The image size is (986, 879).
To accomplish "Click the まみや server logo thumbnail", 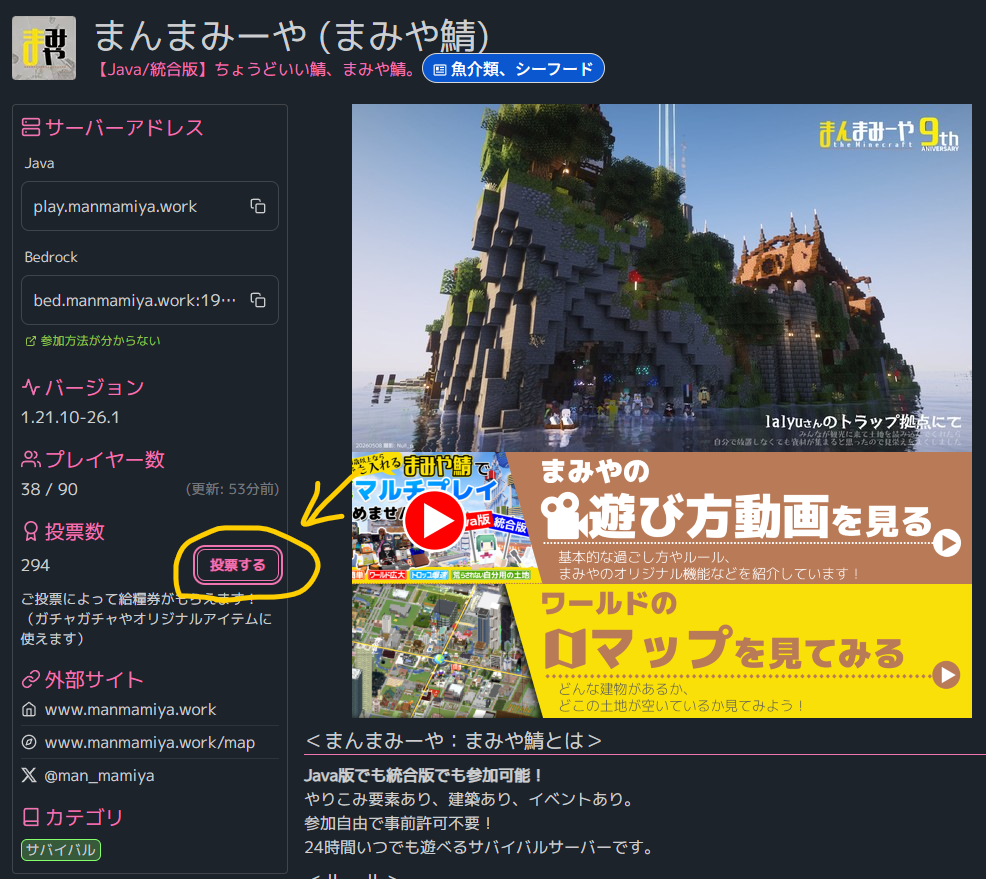I will 44,48.
